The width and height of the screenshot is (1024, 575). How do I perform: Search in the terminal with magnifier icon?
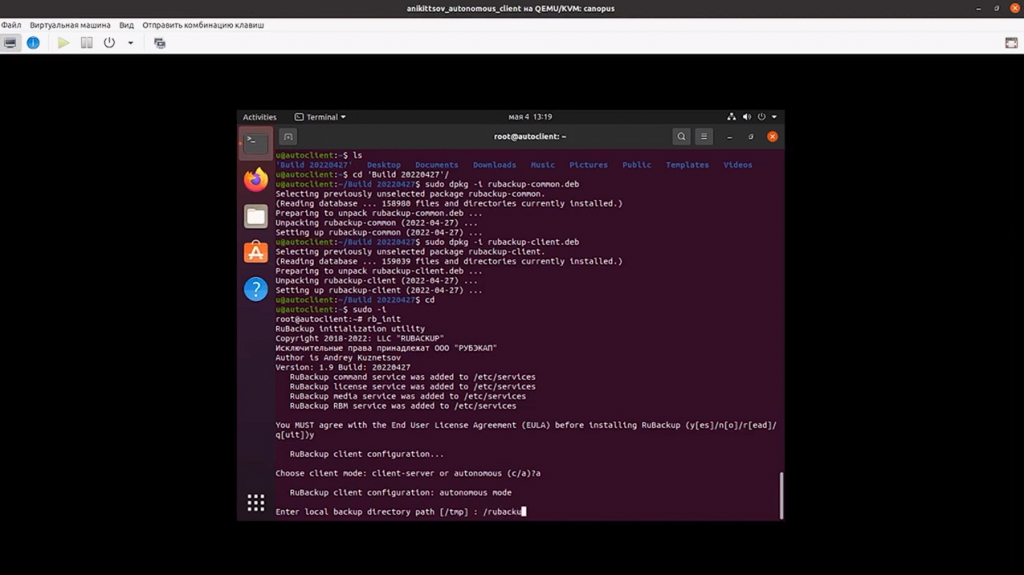click(x=681, y=137)
